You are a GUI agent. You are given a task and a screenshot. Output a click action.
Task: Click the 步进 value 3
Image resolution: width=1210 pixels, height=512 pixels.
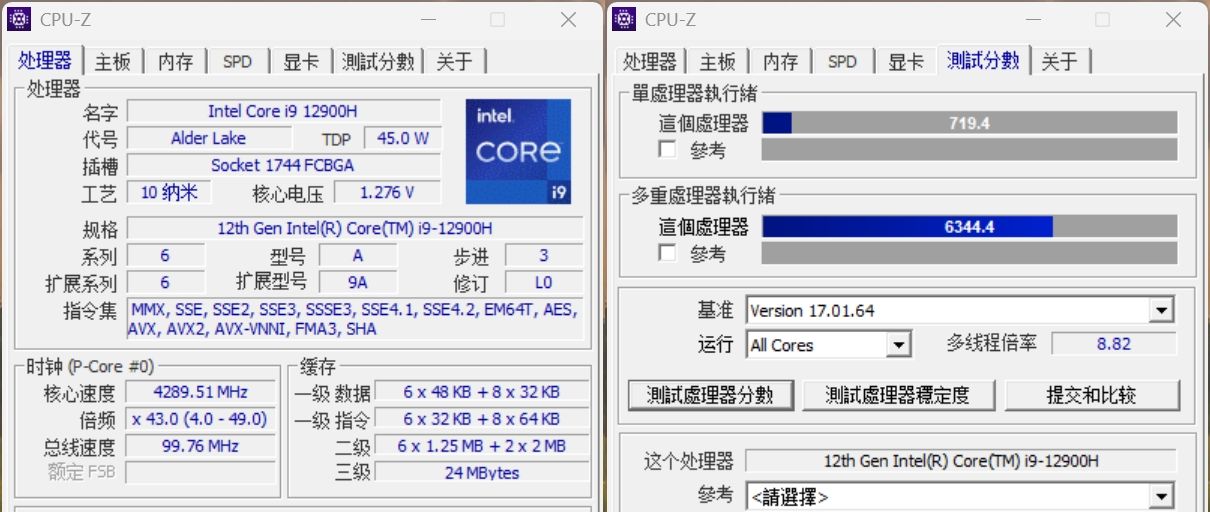point(544,256)
